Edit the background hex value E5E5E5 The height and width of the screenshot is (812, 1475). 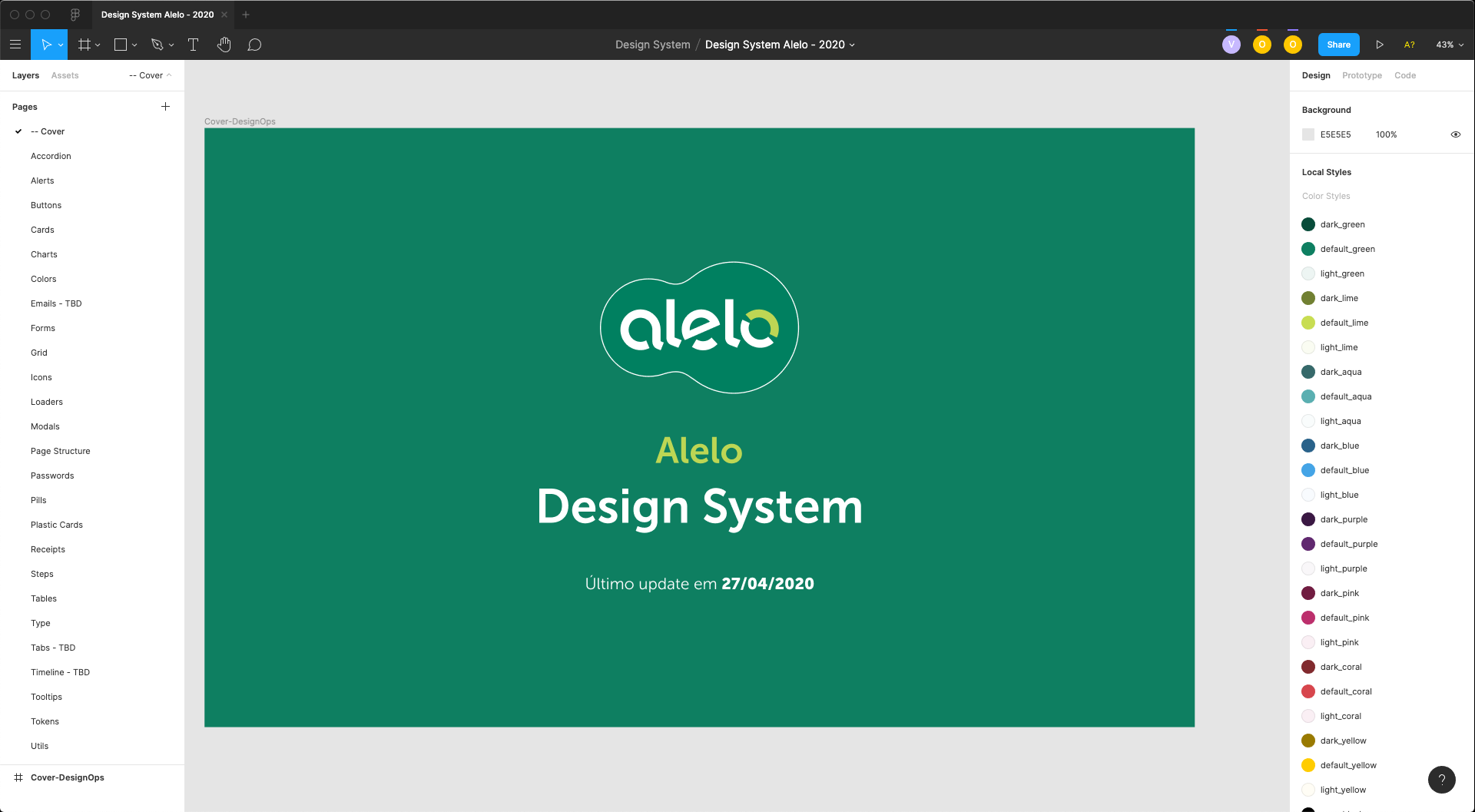tap(1335, 134)
